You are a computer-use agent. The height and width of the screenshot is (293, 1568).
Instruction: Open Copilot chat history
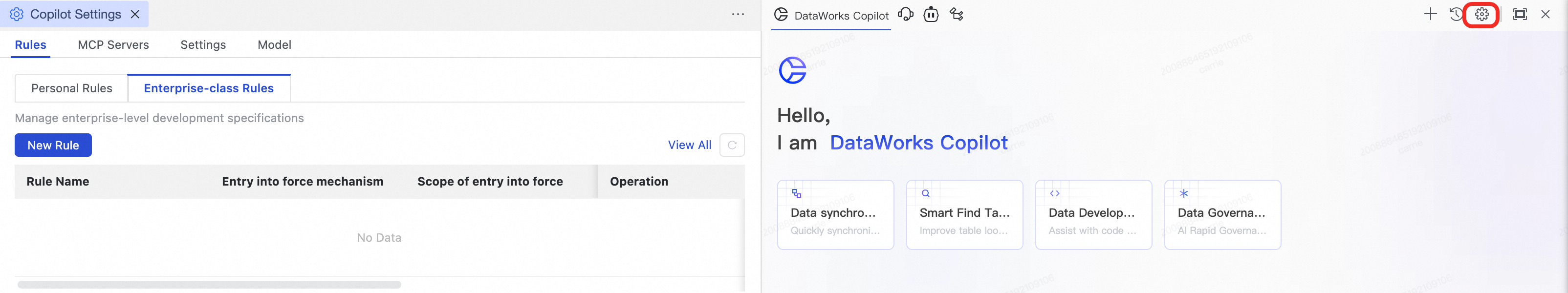pos(1456,14)
